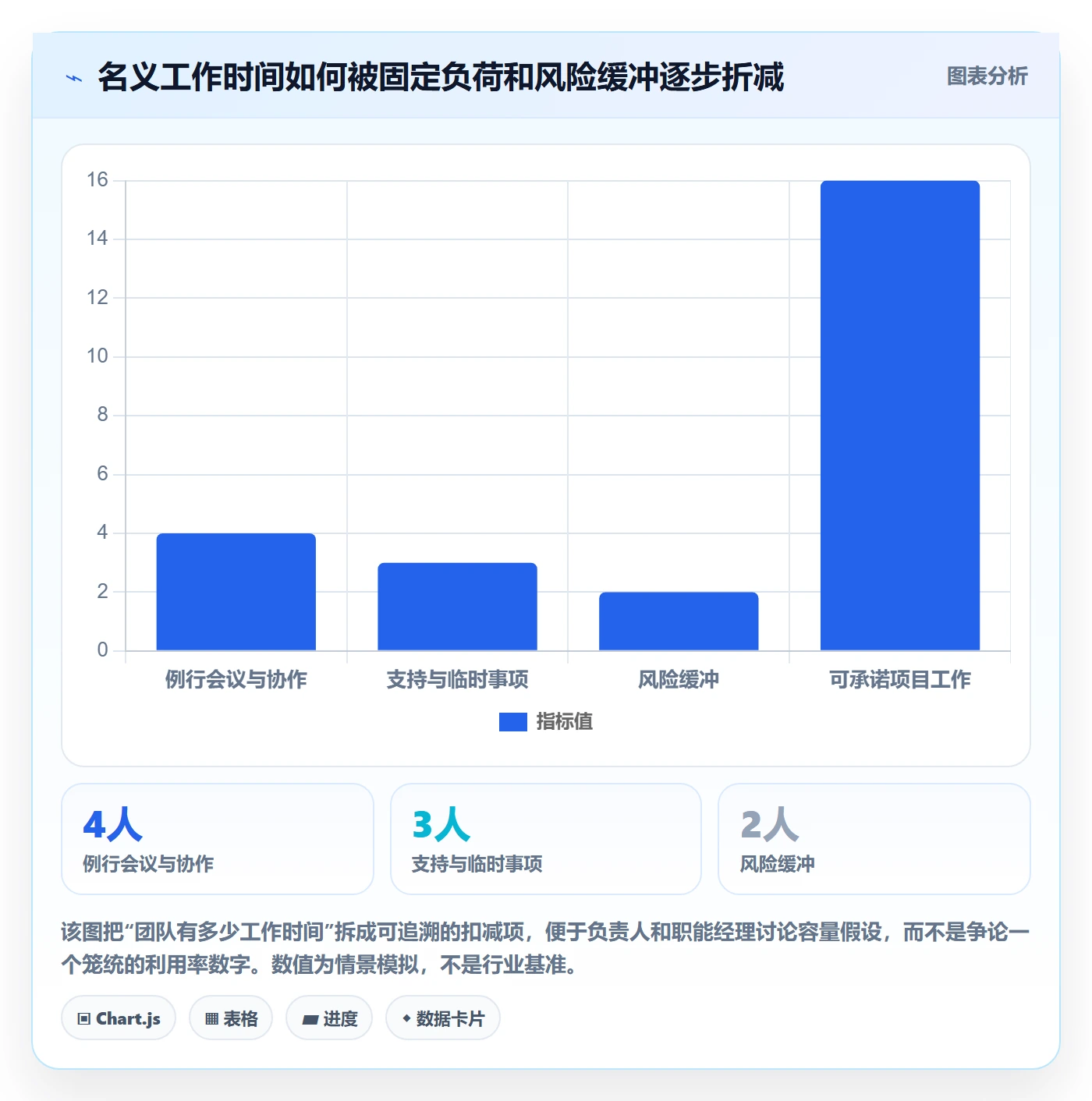Click the y-axis value 16

[97, 180]
